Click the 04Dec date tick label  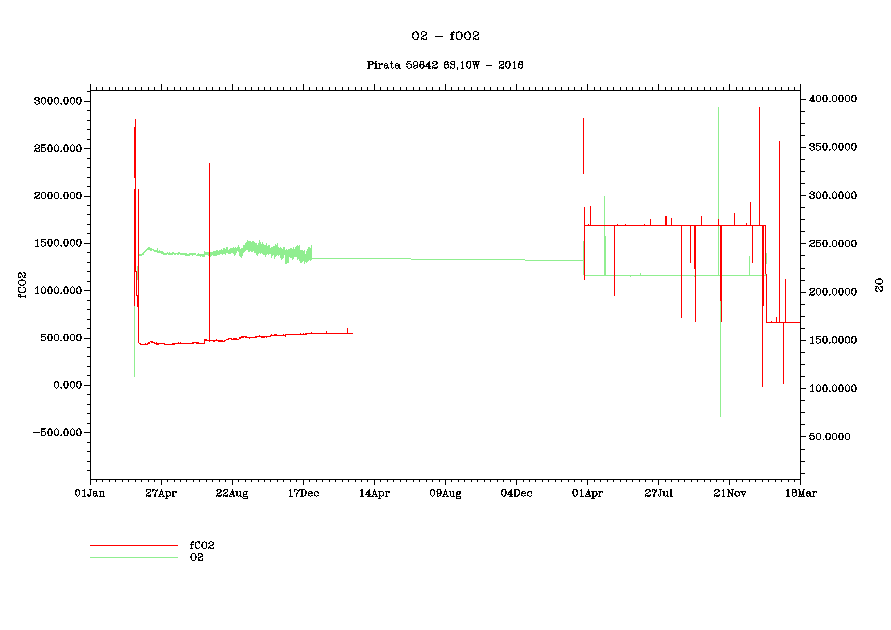pyautogui.click(x=516, y=493)
